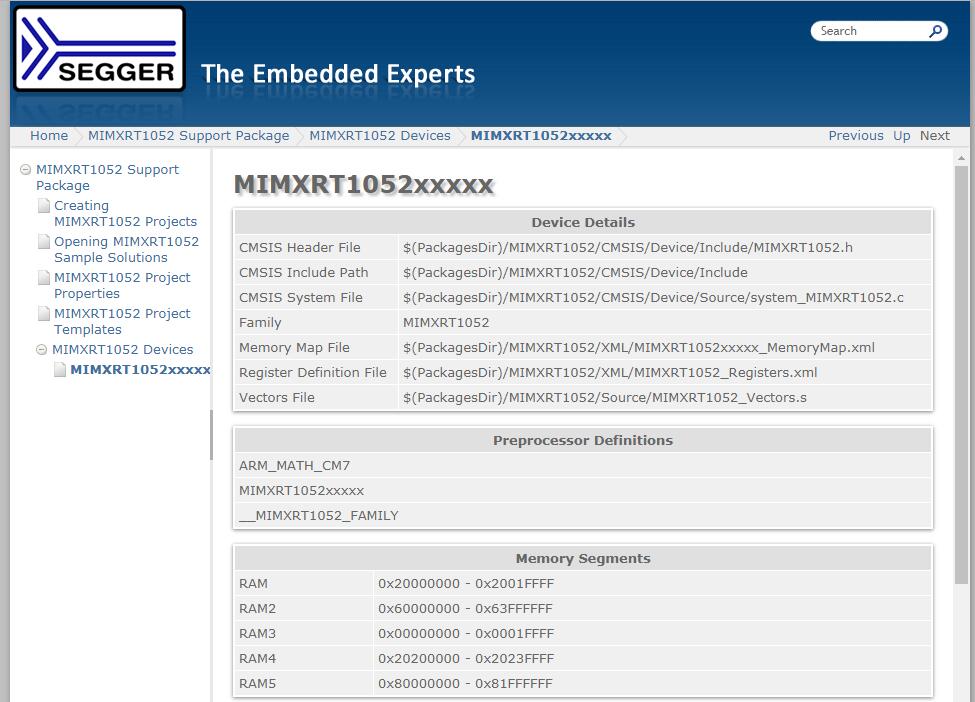Click the Preprocessor Definitions table header
Screen dimensions: 975x702
click(583, 440)
